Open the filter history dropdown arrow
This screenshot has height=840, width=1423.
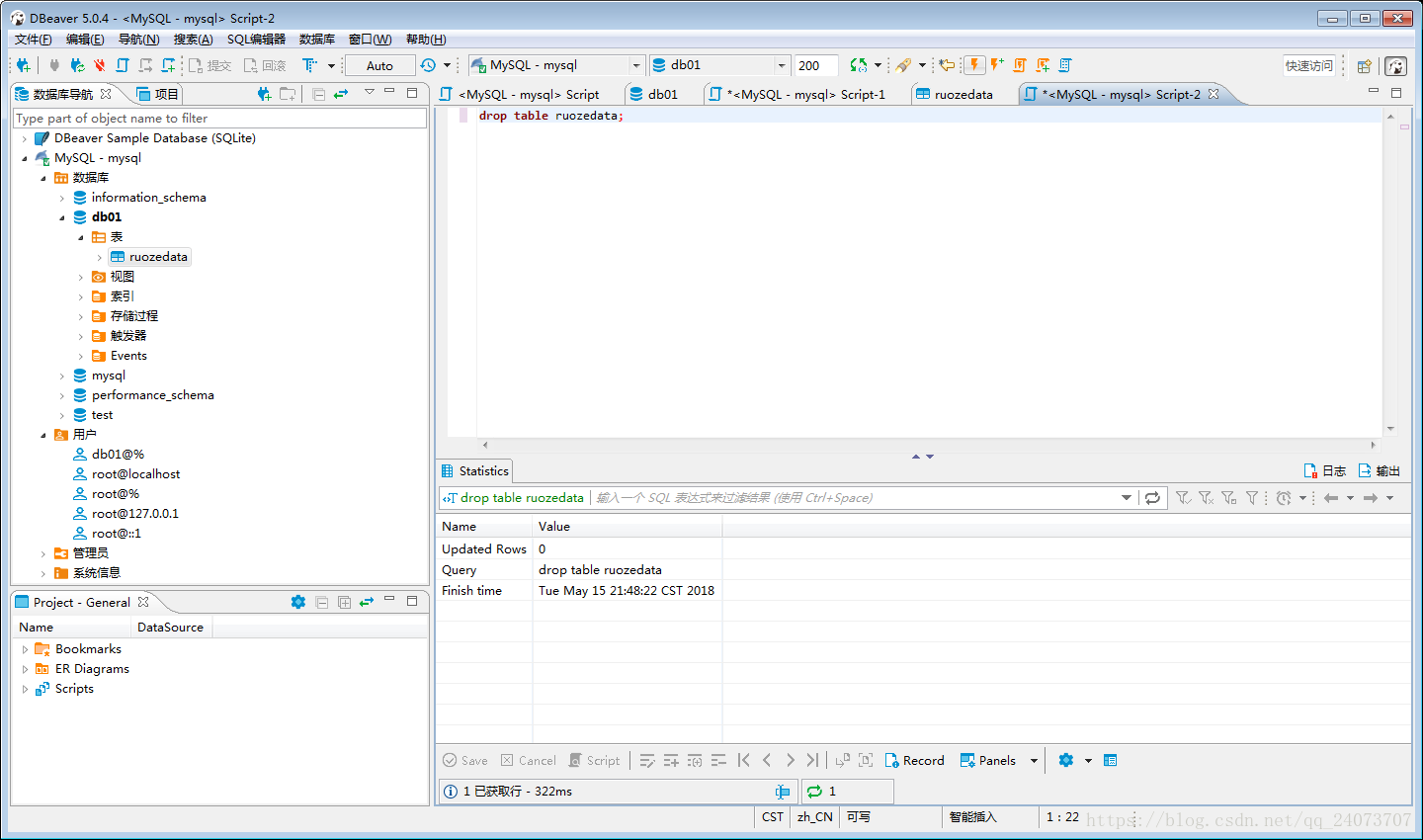1126,498
